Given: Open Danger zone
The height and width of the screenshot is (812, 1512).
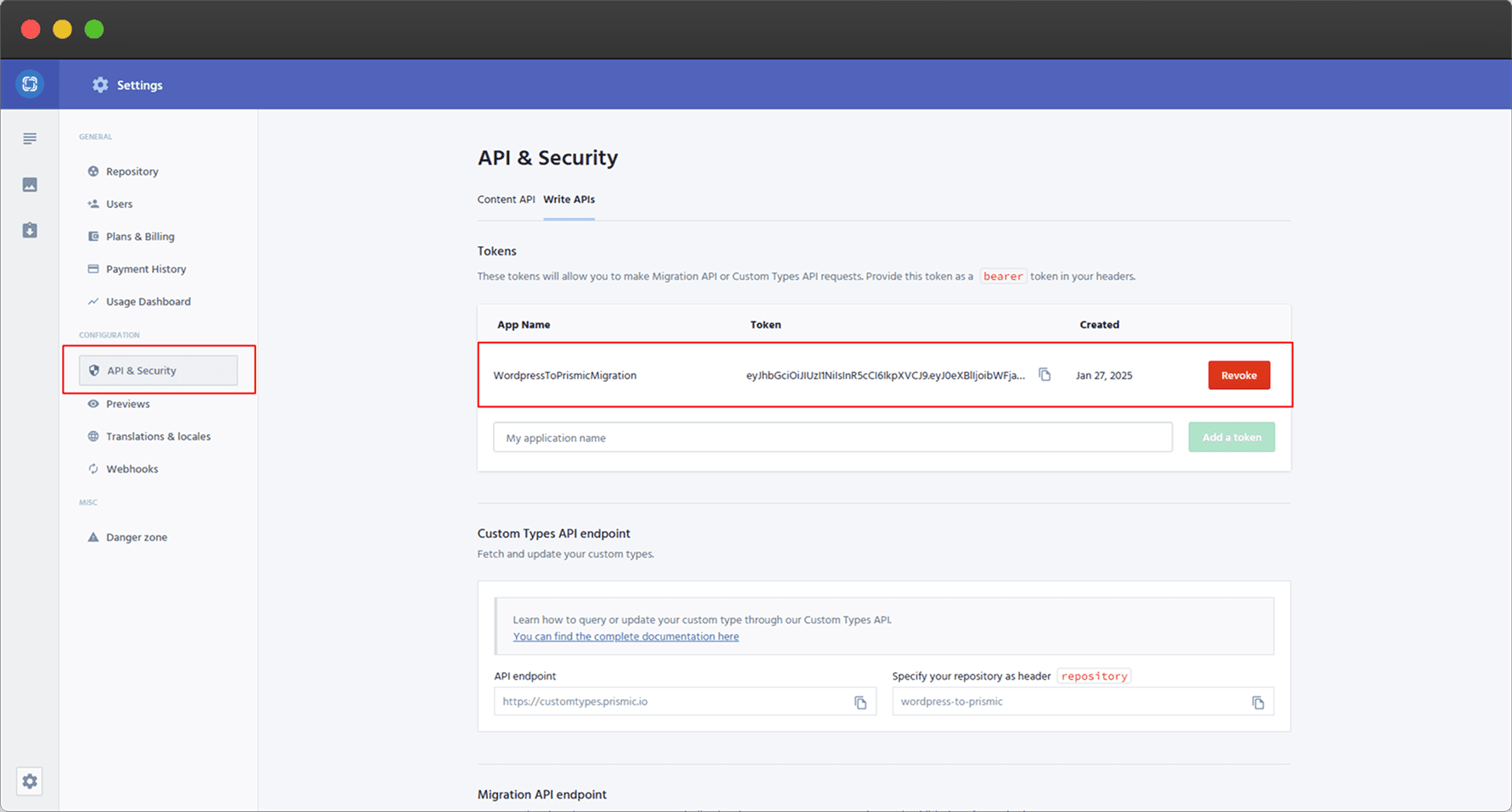Looking at the screenshot, I should click(136, 537).
